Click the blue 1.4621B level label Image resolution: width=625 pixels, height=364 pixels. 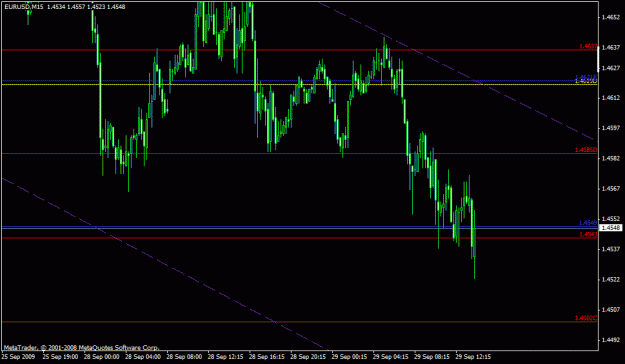(x=586, y=77)
